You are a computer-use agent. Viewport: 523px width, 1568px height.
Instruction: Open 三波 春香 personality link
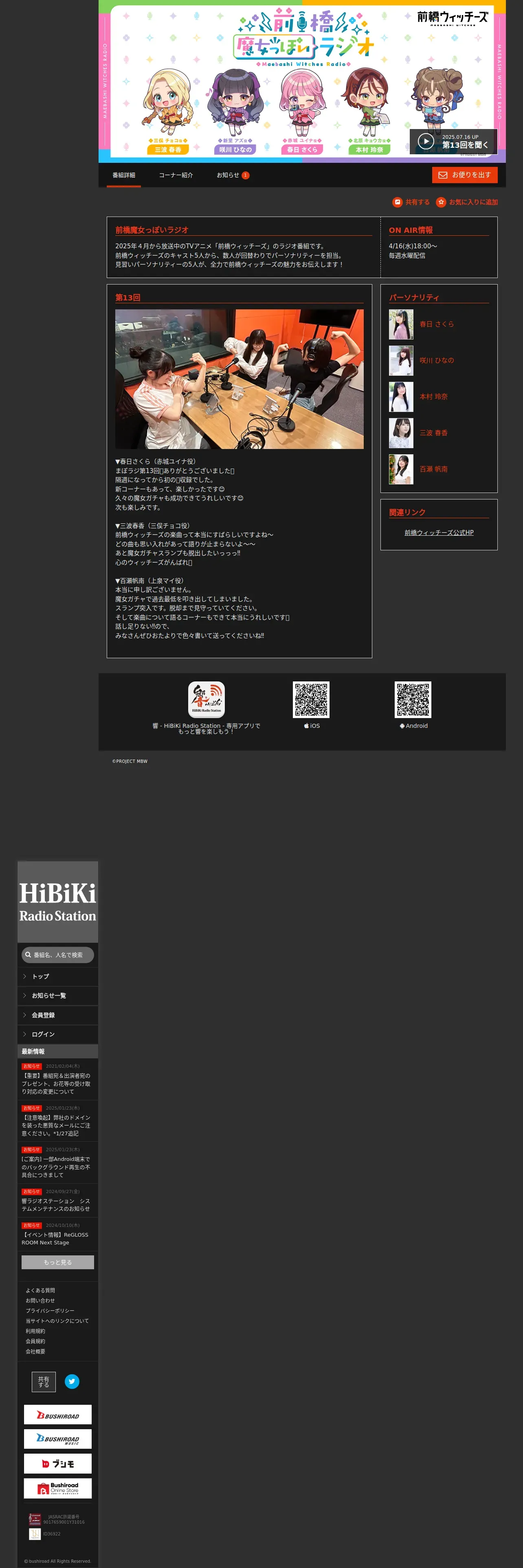pos(433,433)
